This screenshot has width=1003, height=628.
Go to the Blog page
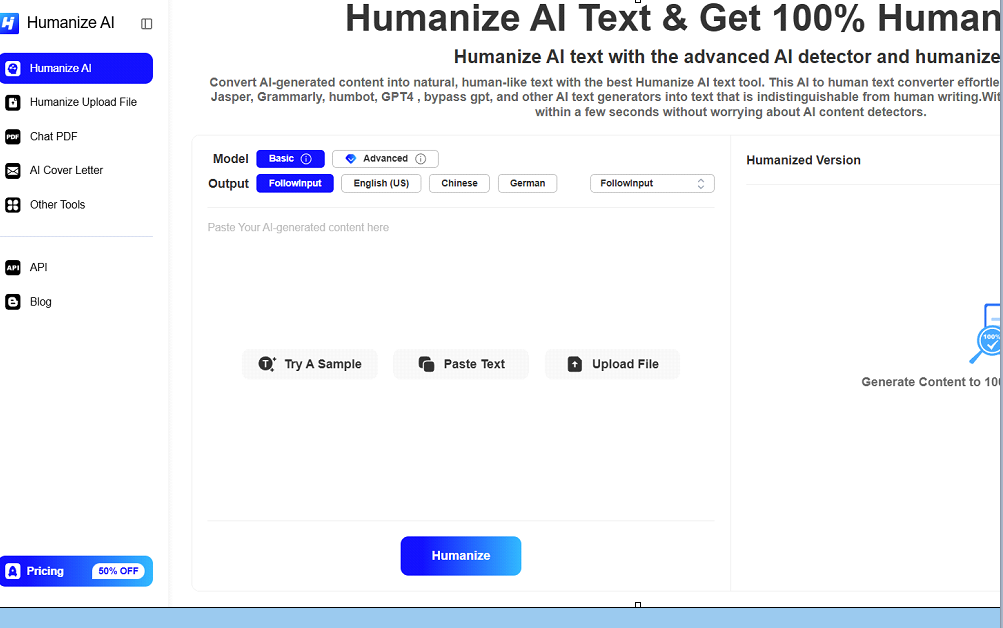tap(40, 301)
